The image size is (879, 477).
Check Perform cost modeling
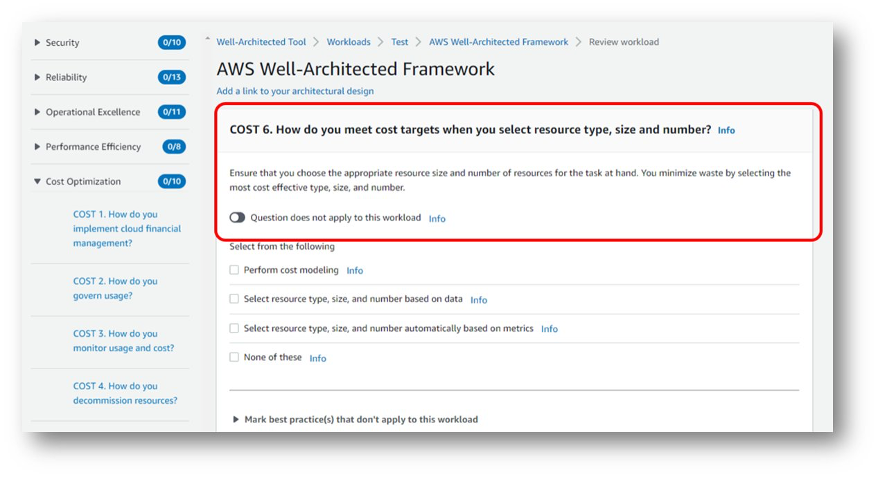pyautogui.click(x=234, y=270)
